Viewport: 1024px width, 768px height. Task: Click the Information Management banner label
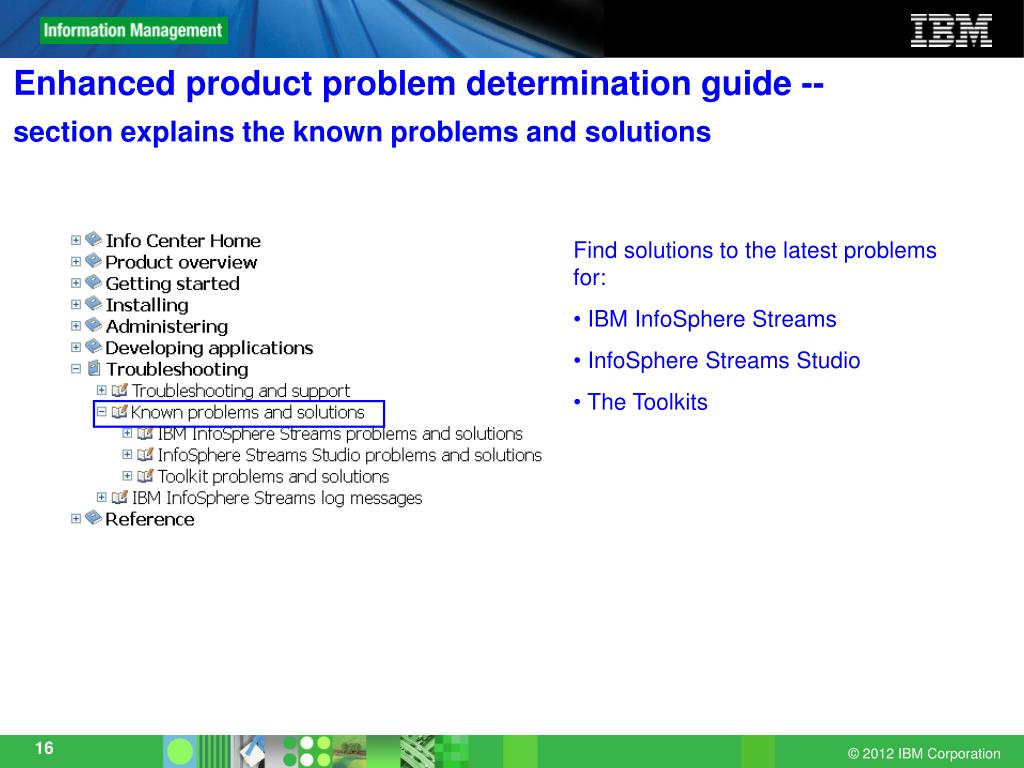click(133, 31)
